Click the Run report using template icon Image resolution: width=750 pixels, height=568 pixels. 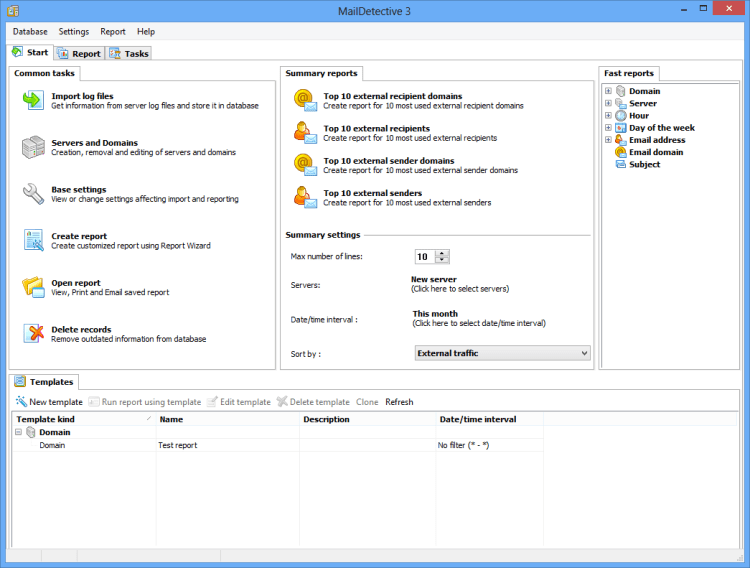click(94, 401)
